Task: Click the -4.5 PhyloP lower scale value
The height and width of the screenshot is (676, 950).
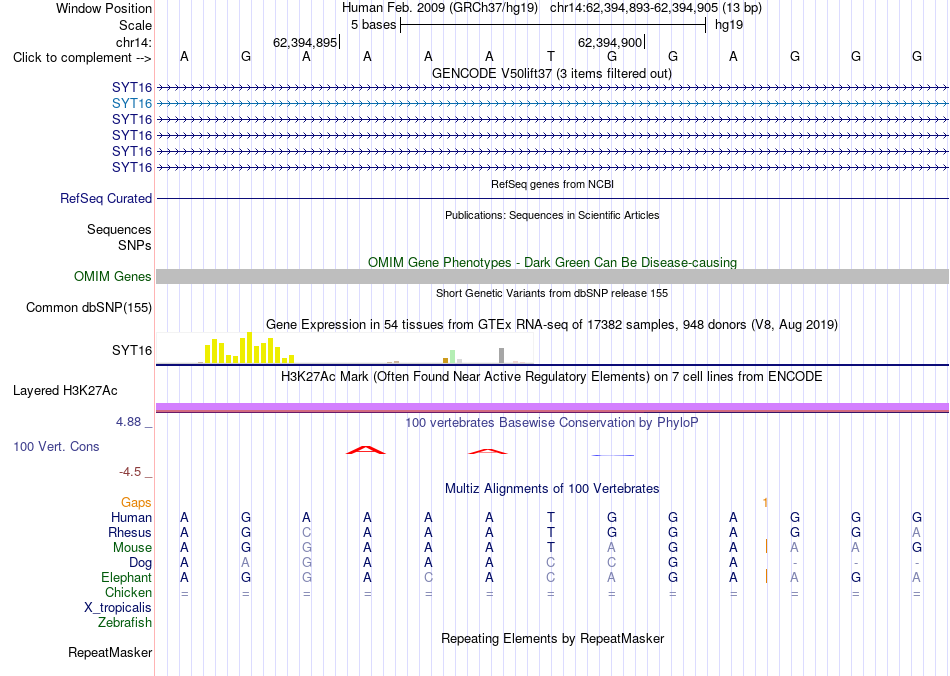Action: [130, 472]
